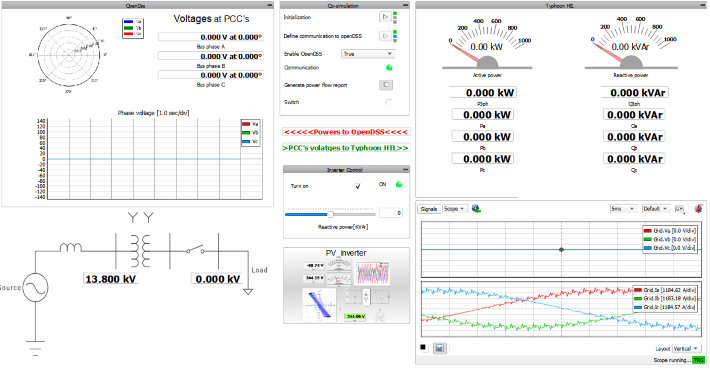The height and width of the screenshot is (372, 710).
Task: Toggle the chart view icon below scope
Action: pos(440,348)
